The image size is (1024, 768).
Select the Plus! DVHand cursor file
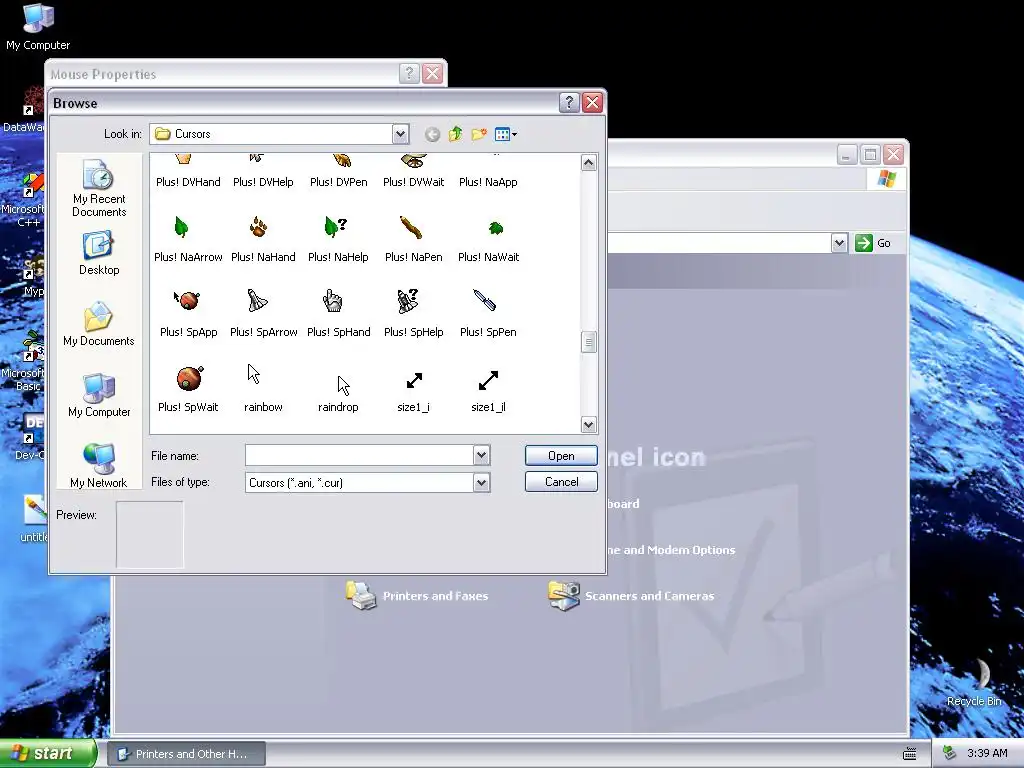tap(188, 172)
